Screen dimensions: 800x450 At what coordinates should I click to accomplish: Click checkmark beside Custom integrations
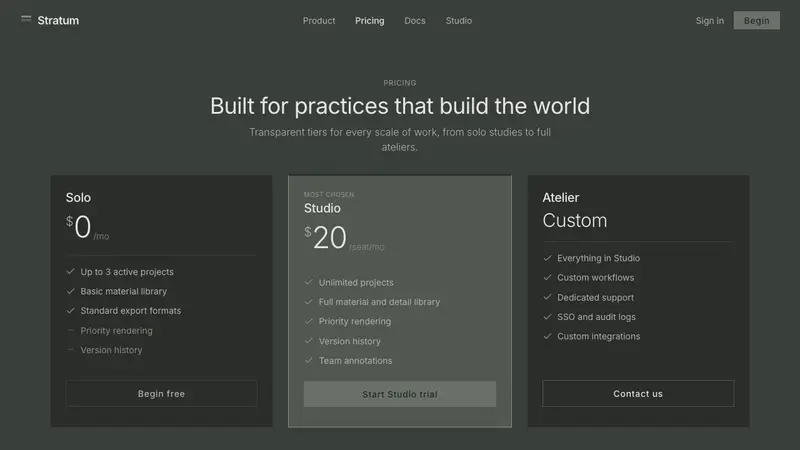pyautogui.click(x=547, y=336)
